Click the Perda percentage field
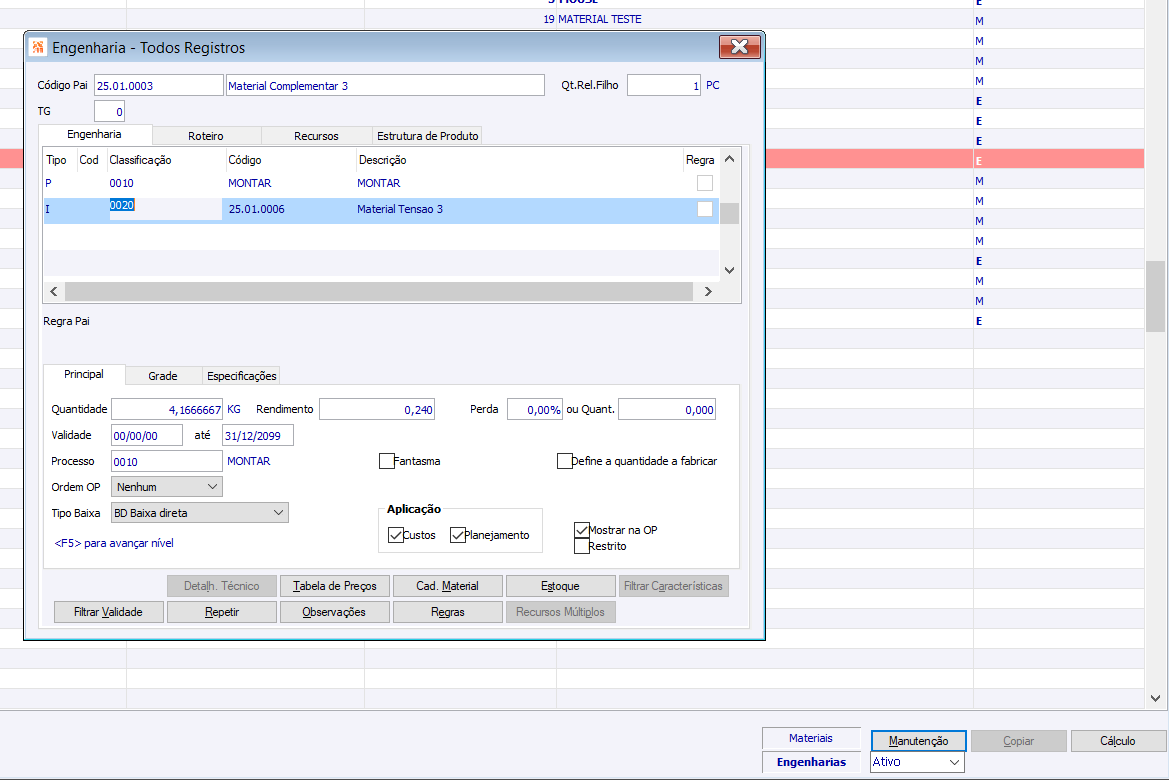This screenshot has width=1169, height=780. pyautogui.click(x=535, y=409)
